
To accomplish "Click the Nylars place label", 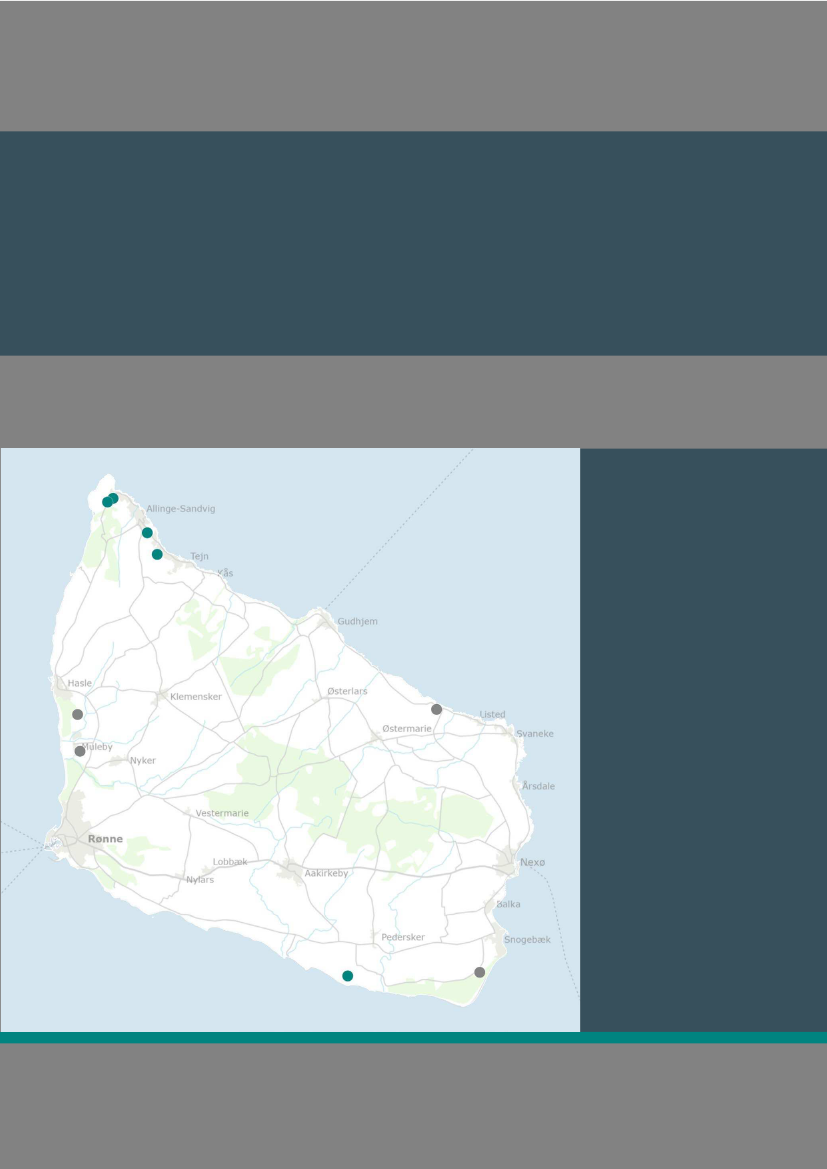I will point(200,880).
